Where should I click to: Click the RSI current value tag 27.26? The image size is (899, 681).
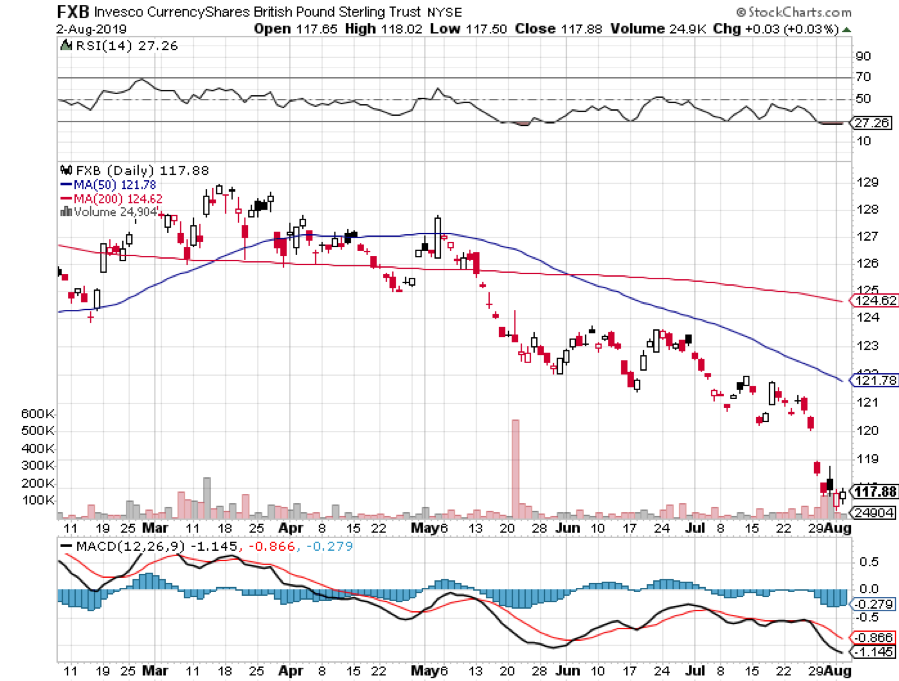tap(871, 123)
